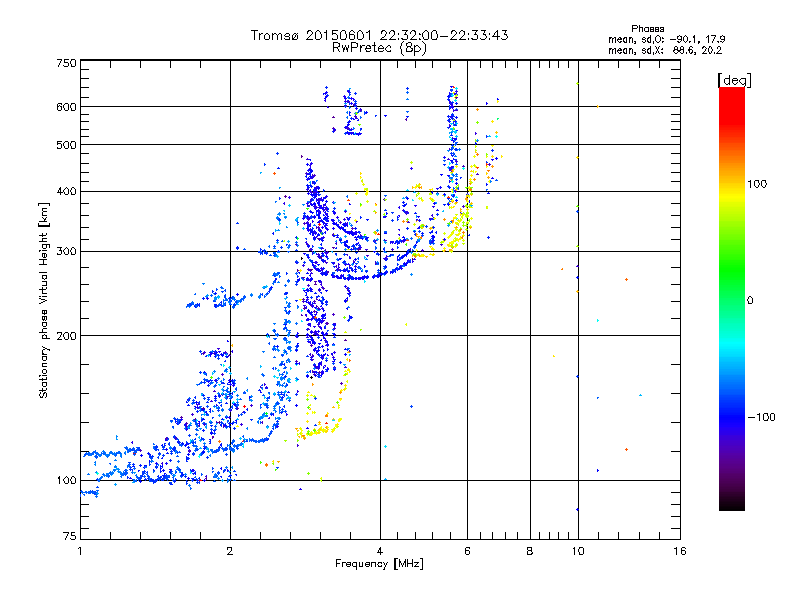The width and height of the screenshot is (800, 600).
Task: Click the y-axis label '200'
Action: click(x=66, y=336)
